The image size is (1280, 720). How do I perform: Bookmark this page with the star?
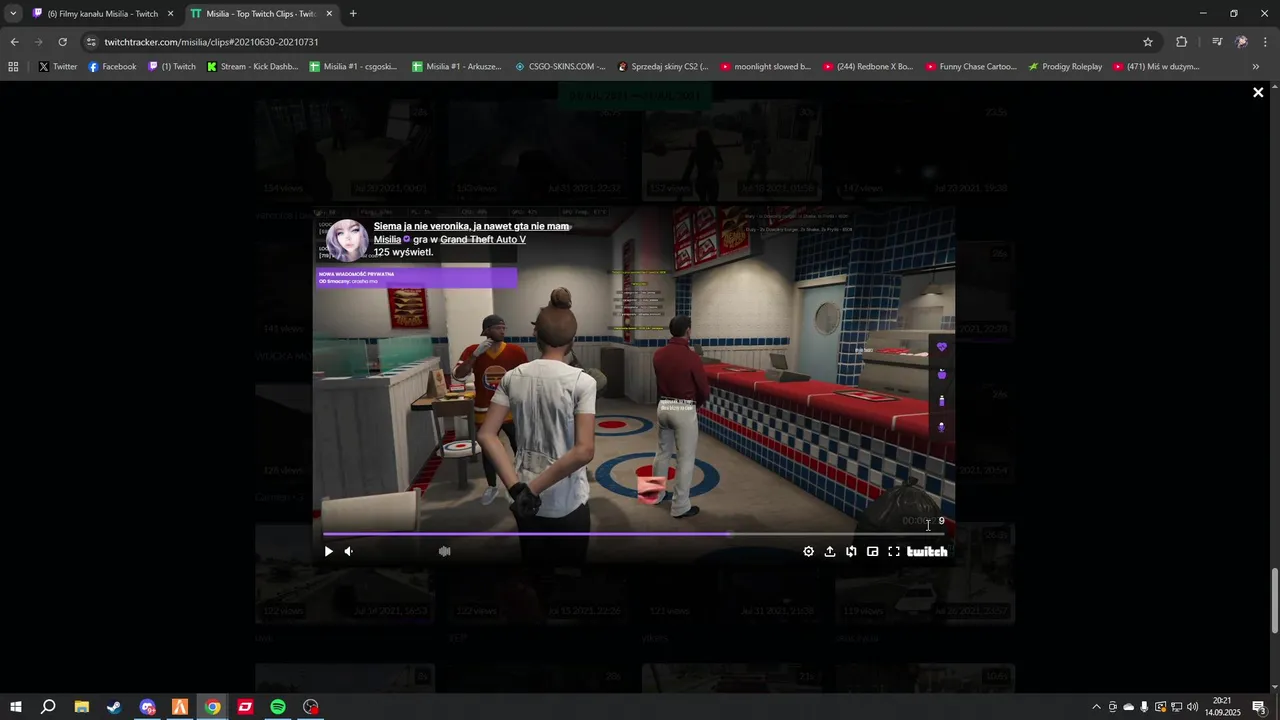[x=1148, y=42]
